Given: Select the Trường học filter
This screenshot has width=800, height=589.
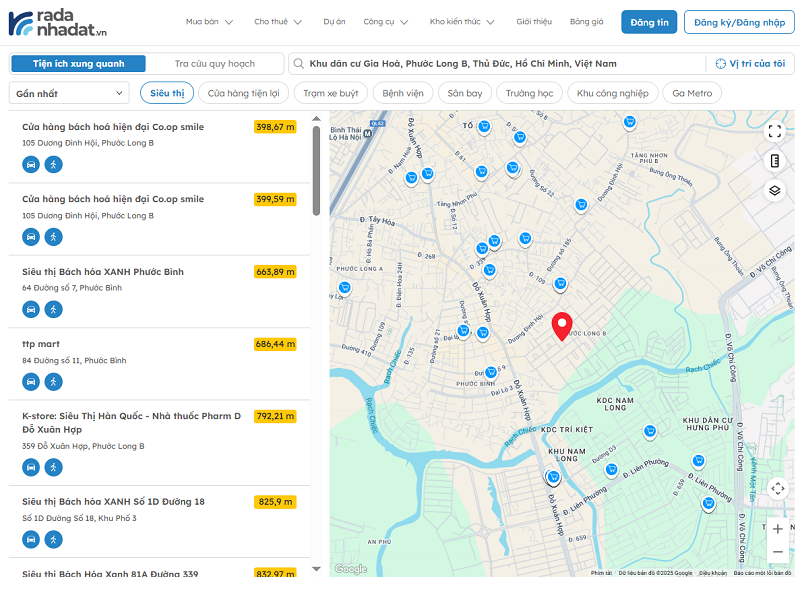Looking at the screenshot, I should coord(530,93).
